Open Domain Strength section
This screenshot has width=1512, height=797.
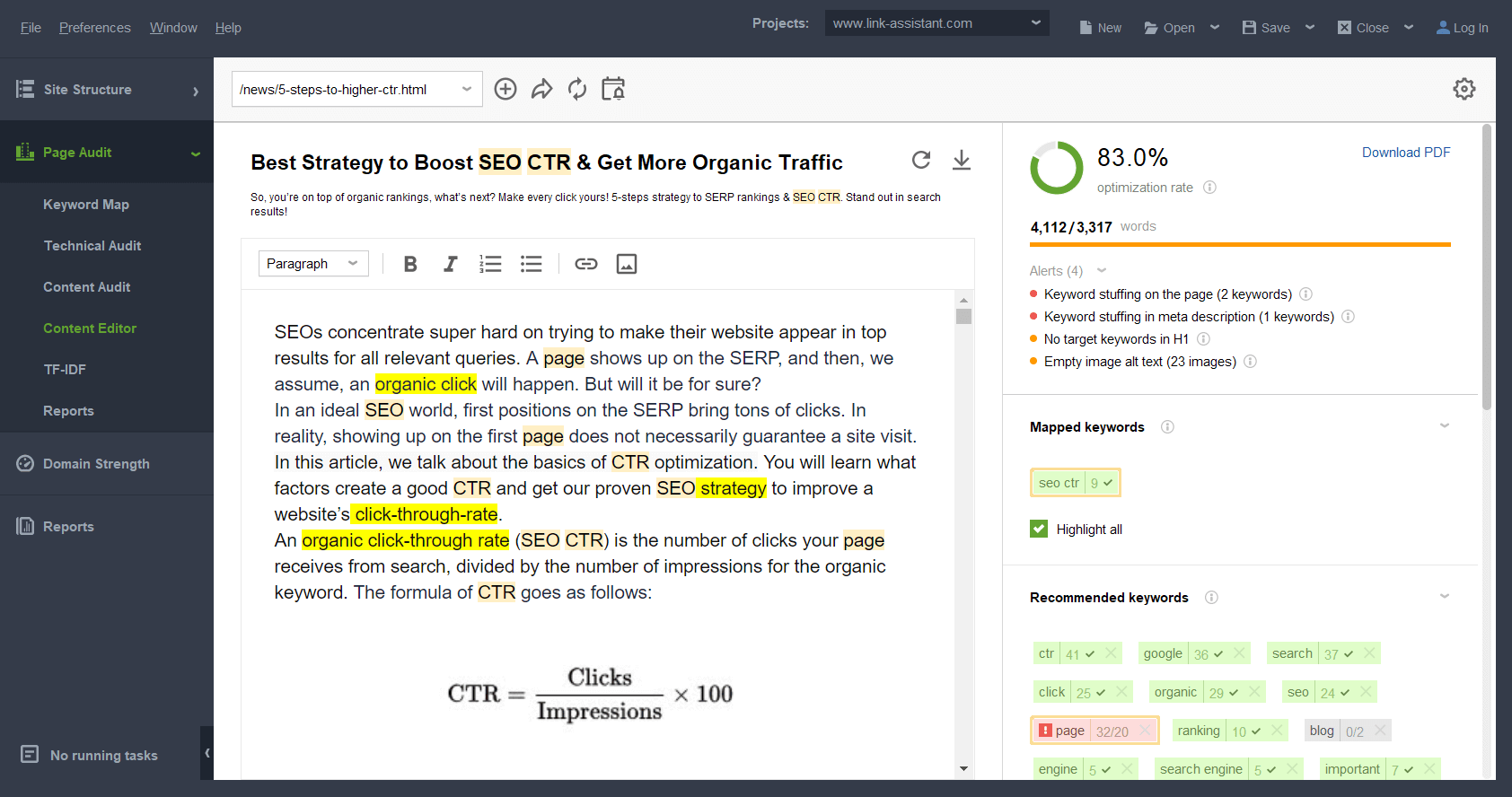tap(107, 464)
